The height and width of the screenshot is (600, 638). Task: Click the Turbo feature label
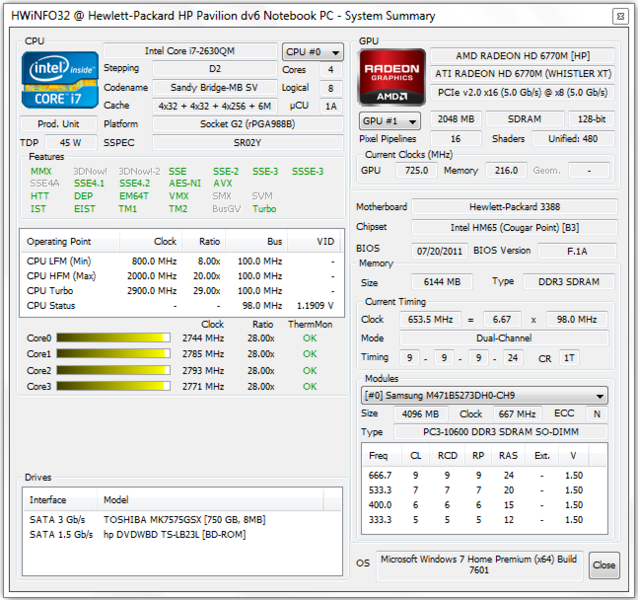[264, 209]
